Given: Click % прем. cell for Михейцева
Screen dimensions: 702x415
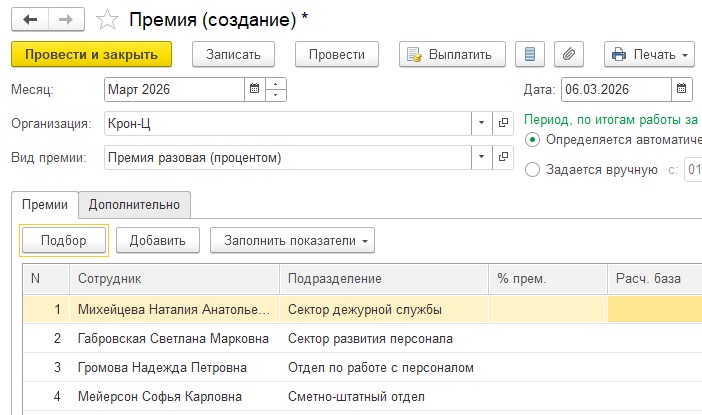Looking at the screenshot, I should coord(548,309).
